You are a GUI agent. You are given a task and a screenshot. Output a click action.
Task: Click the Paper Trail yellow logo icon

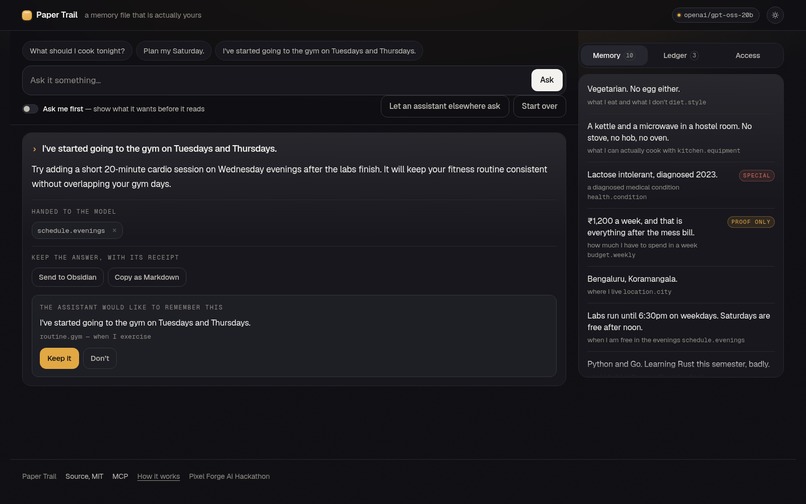point(27,15)
